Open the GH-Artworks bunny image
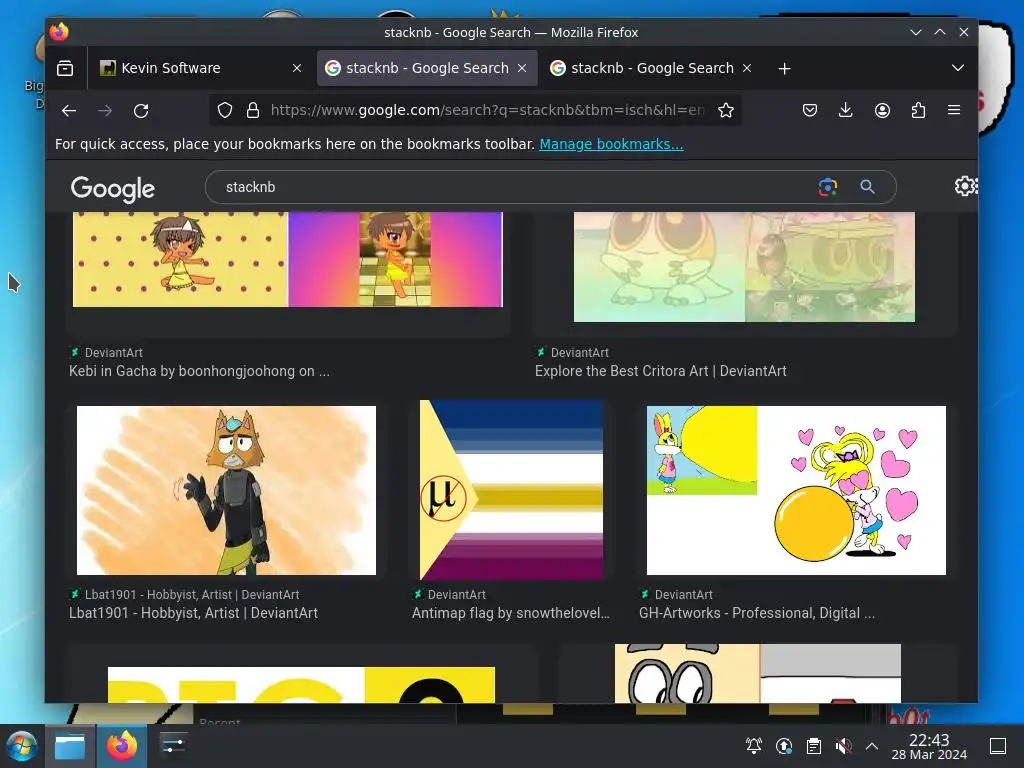1024x768 pixels. (796, 490)
